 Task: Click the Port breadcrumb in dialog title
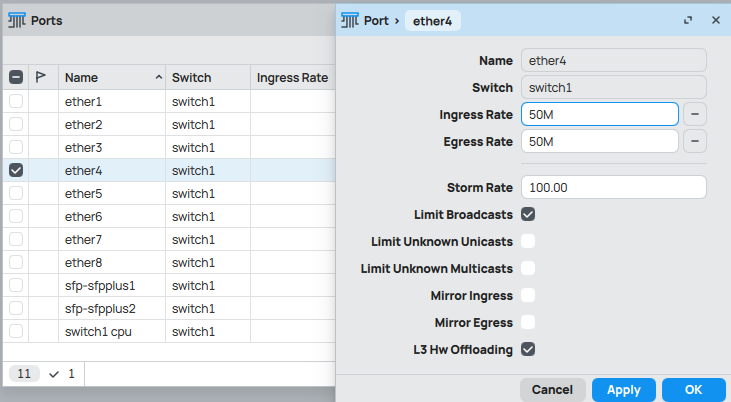click(x=377, y=20)
